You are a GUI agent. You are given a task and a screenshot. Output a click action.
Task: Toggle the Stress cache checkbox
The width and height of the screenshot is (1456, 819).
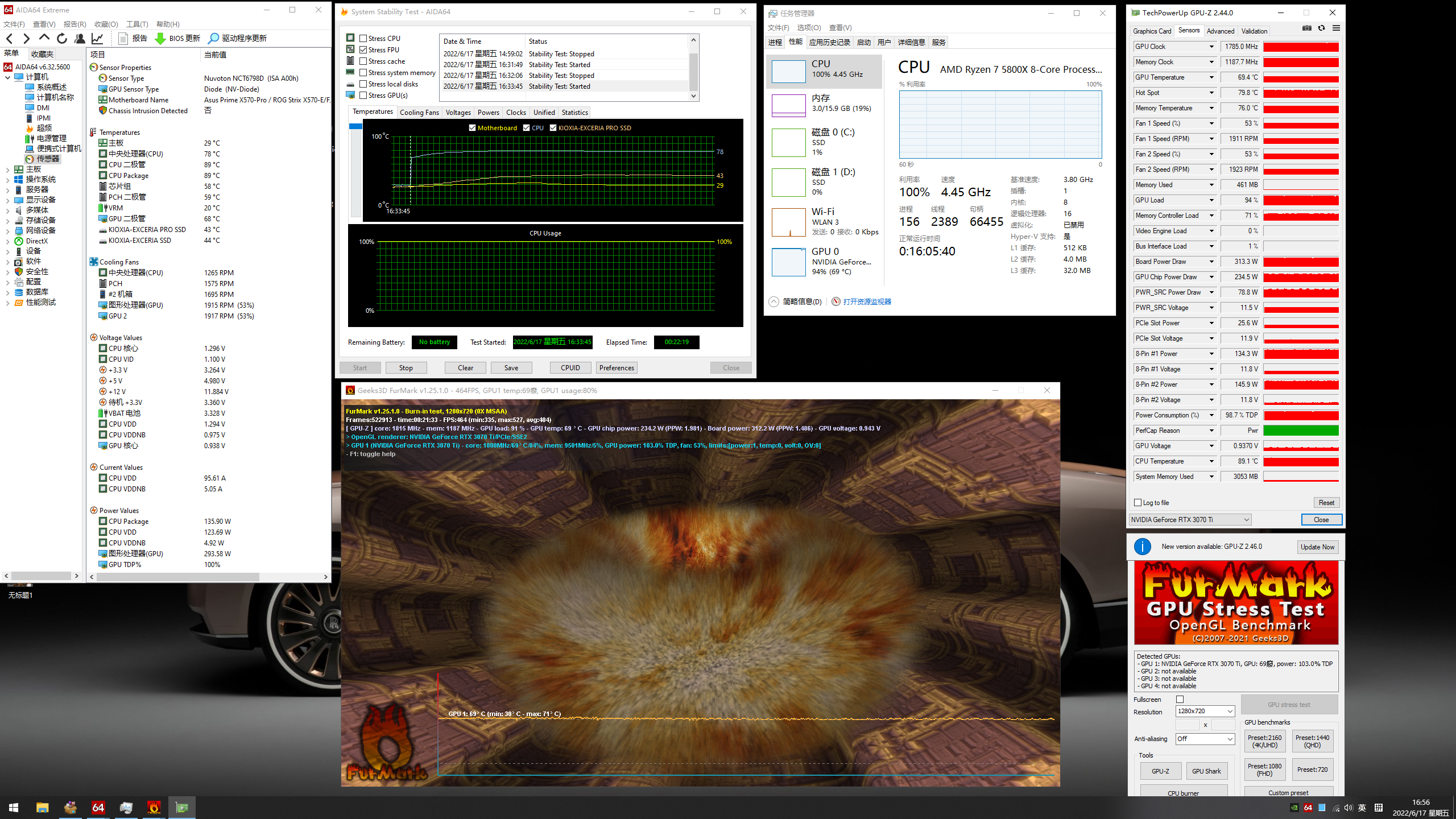(363, 61)
